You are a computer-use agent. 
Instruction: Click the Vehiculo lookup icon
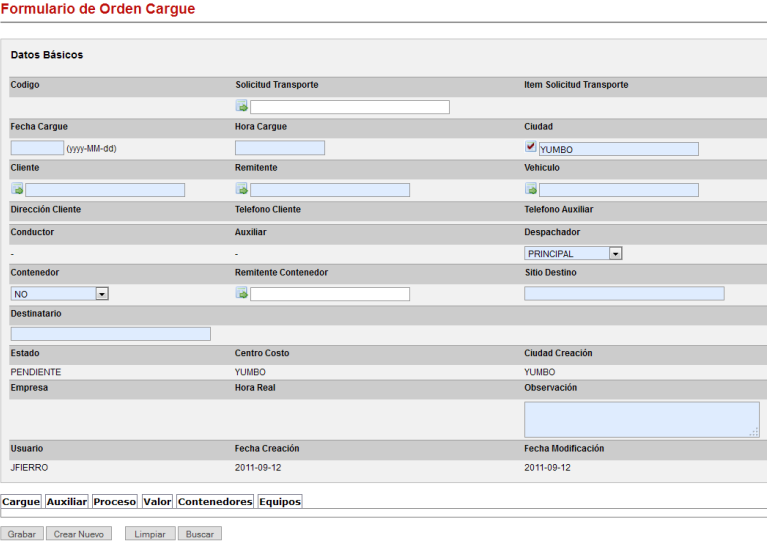click(531, 189)
